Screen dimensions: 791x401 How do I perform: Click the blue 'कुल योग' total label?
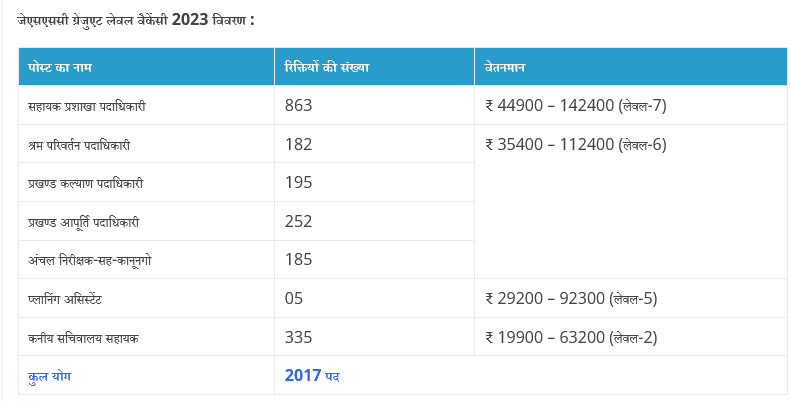50,376
